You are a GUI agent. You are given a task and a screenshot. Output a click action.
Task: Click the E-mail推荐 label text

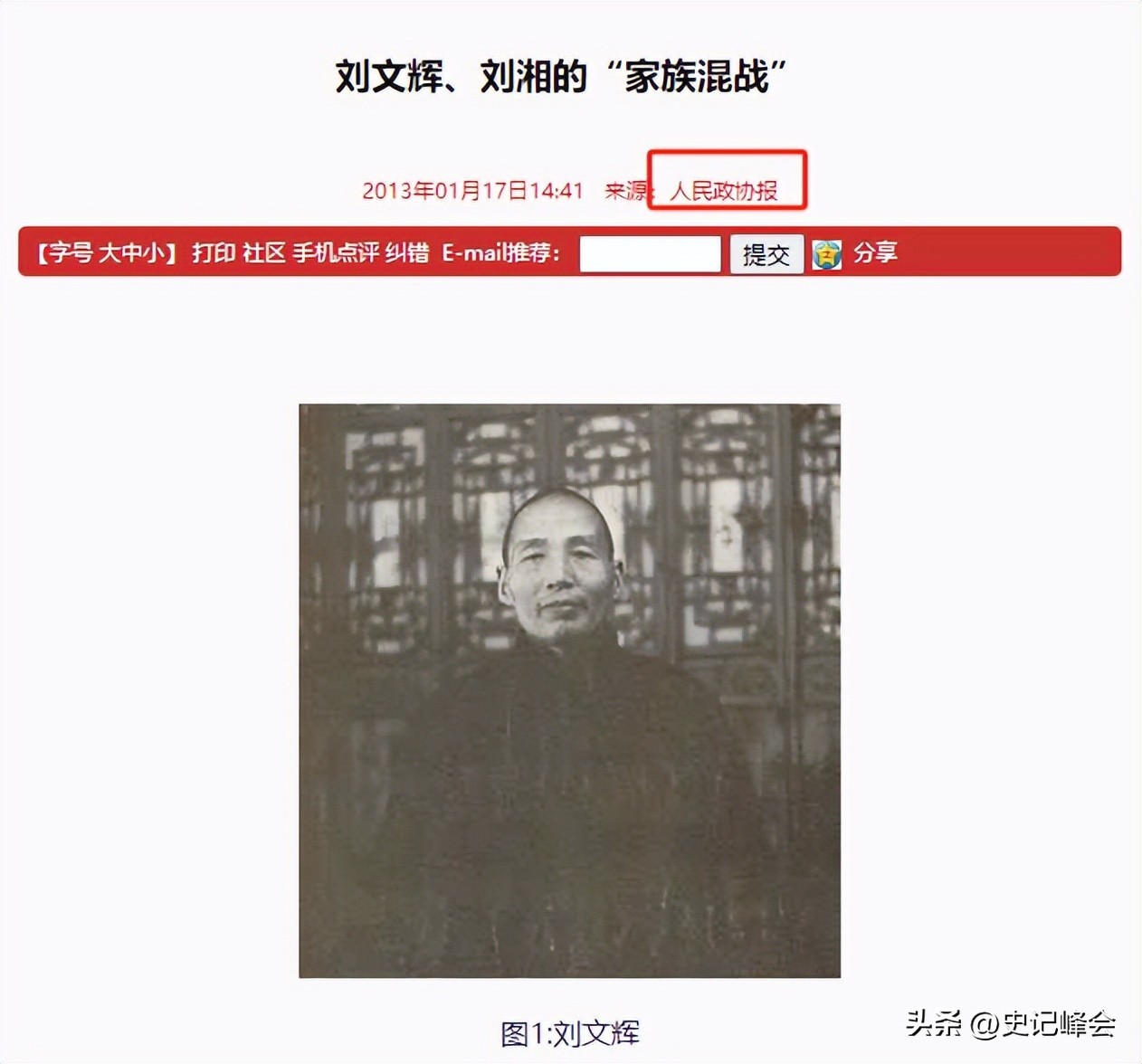point(500,252)
